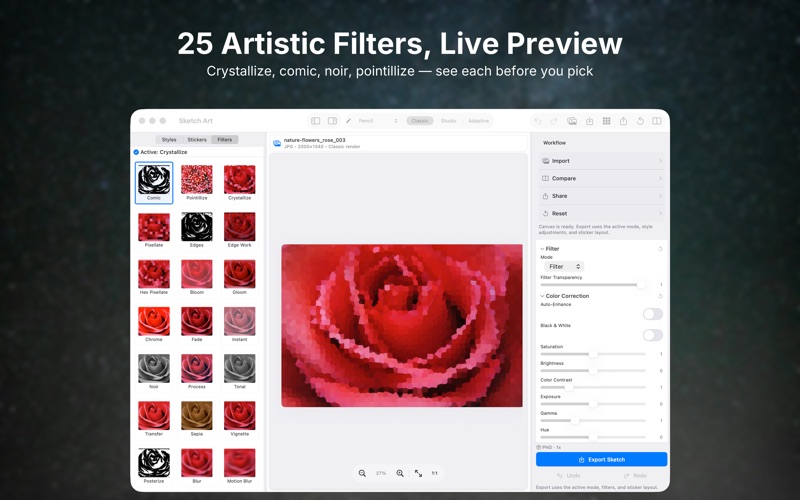Switch to the Styles tab
This screenshot has width=800, height=500.
pyautogui.click(x=169, y=140)
